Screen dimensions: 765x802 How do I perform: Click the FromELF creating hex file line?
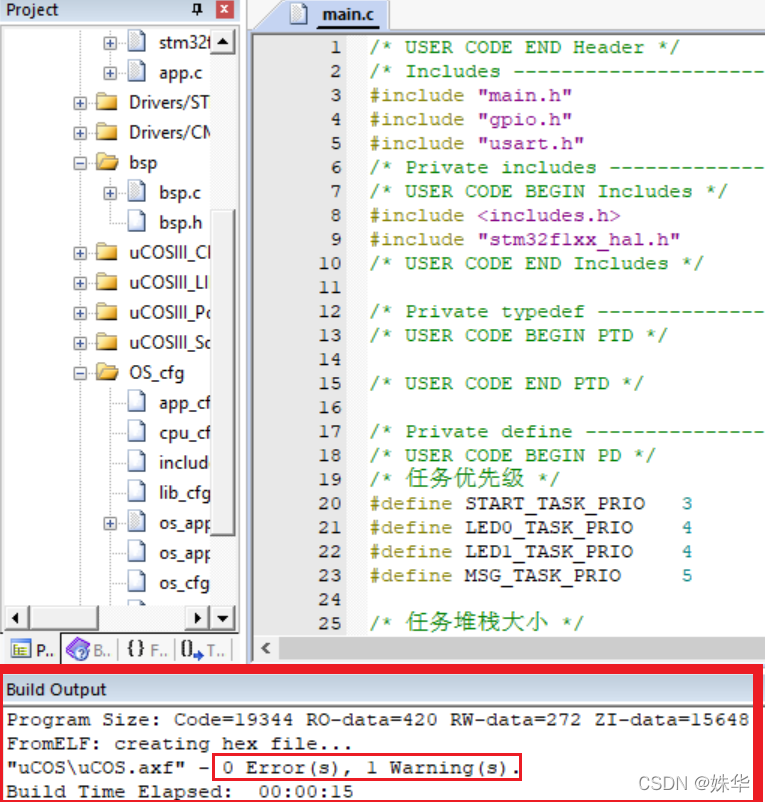(x=180, y=744)
